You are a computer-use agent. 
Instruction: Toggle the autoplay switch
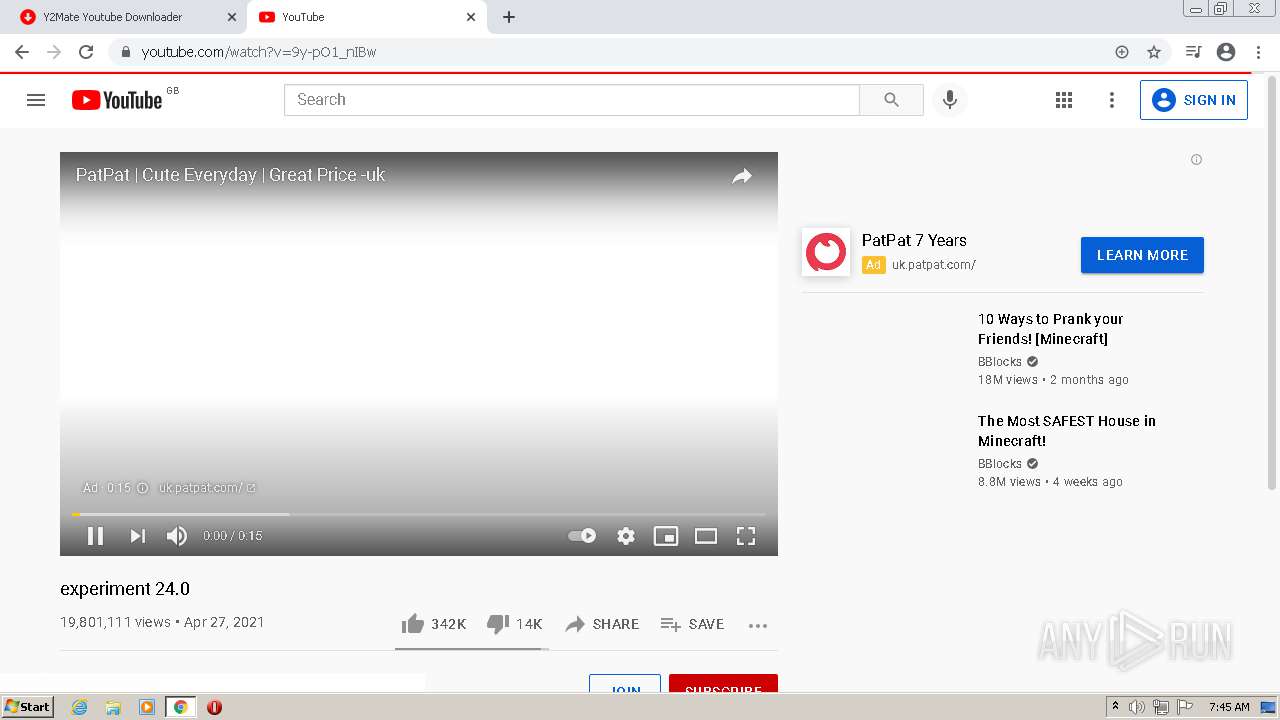pyautogui.click(x=582, y=536)
